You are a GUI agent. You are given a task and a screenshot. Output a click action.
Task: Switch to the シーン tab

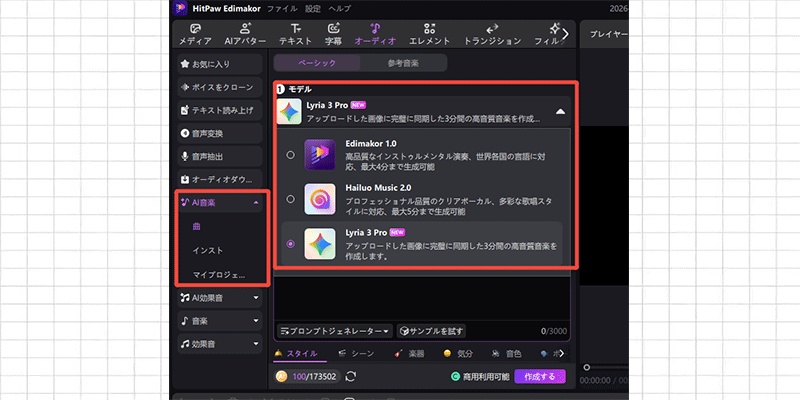(356, 354)
